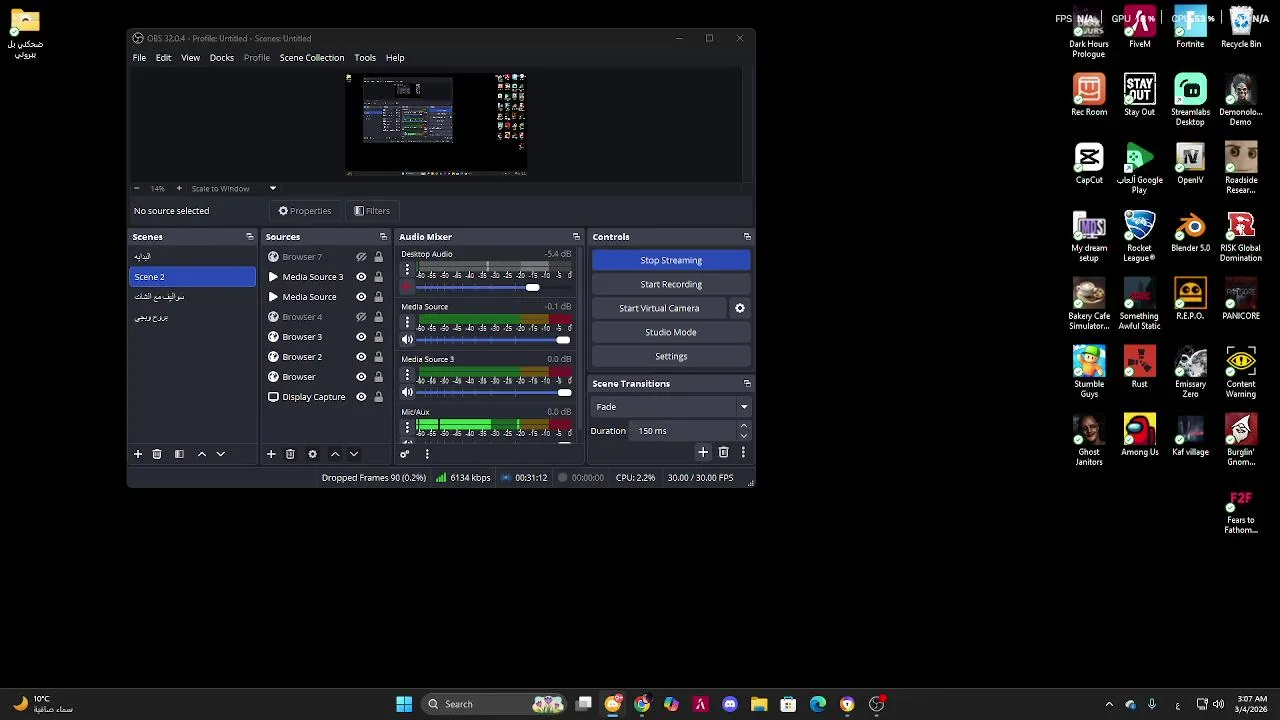Open the Filters button below preview
The image size is (1280, 720).
pos(372,211)
